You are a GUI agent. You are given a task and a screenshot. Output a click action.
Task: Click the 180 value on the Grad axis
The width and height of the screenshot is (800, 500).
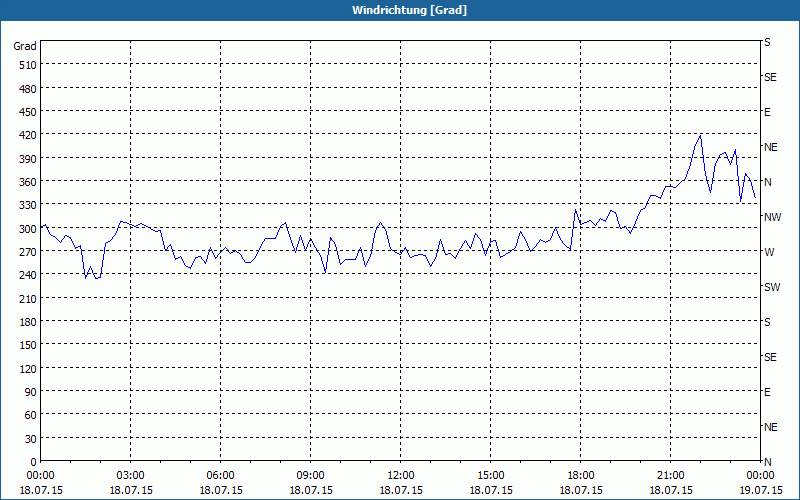tap(28, 322)
